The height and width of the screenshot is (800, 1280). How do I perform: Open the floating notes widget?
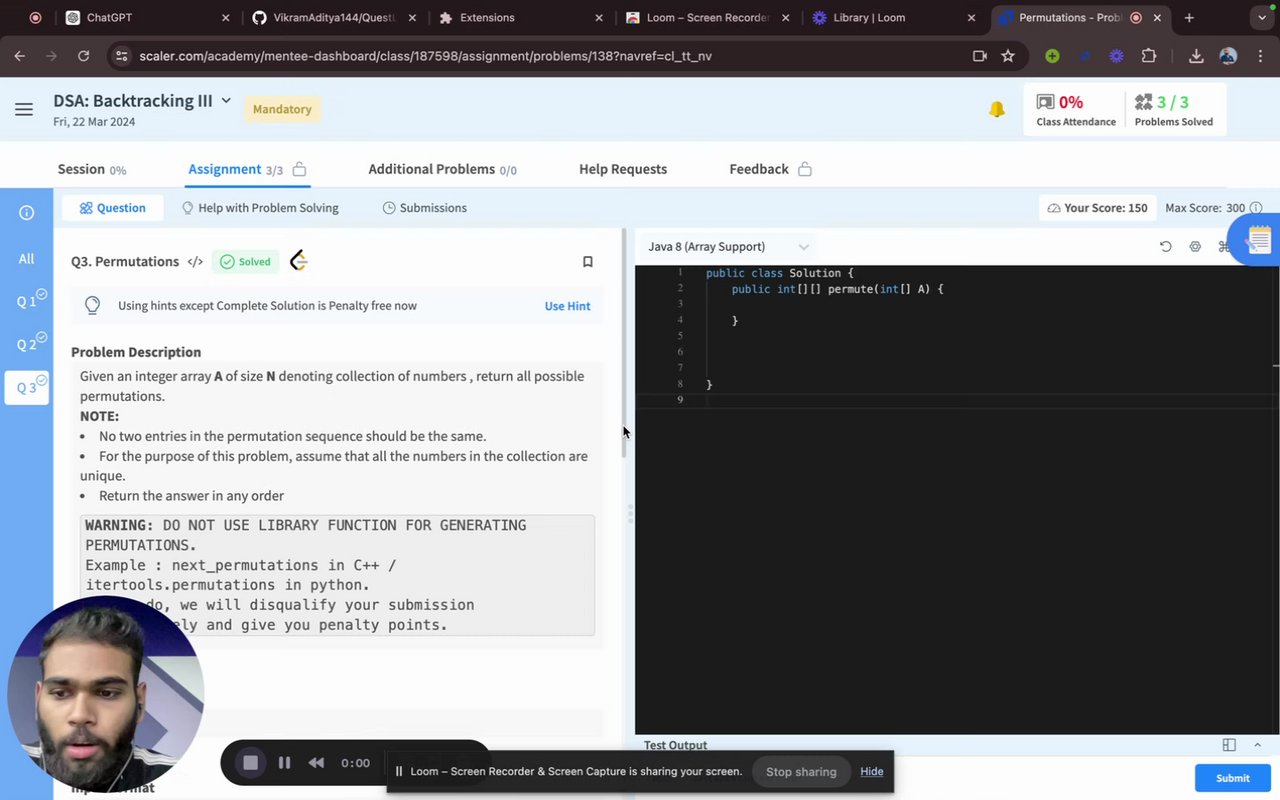click(x=1258, y=240)
